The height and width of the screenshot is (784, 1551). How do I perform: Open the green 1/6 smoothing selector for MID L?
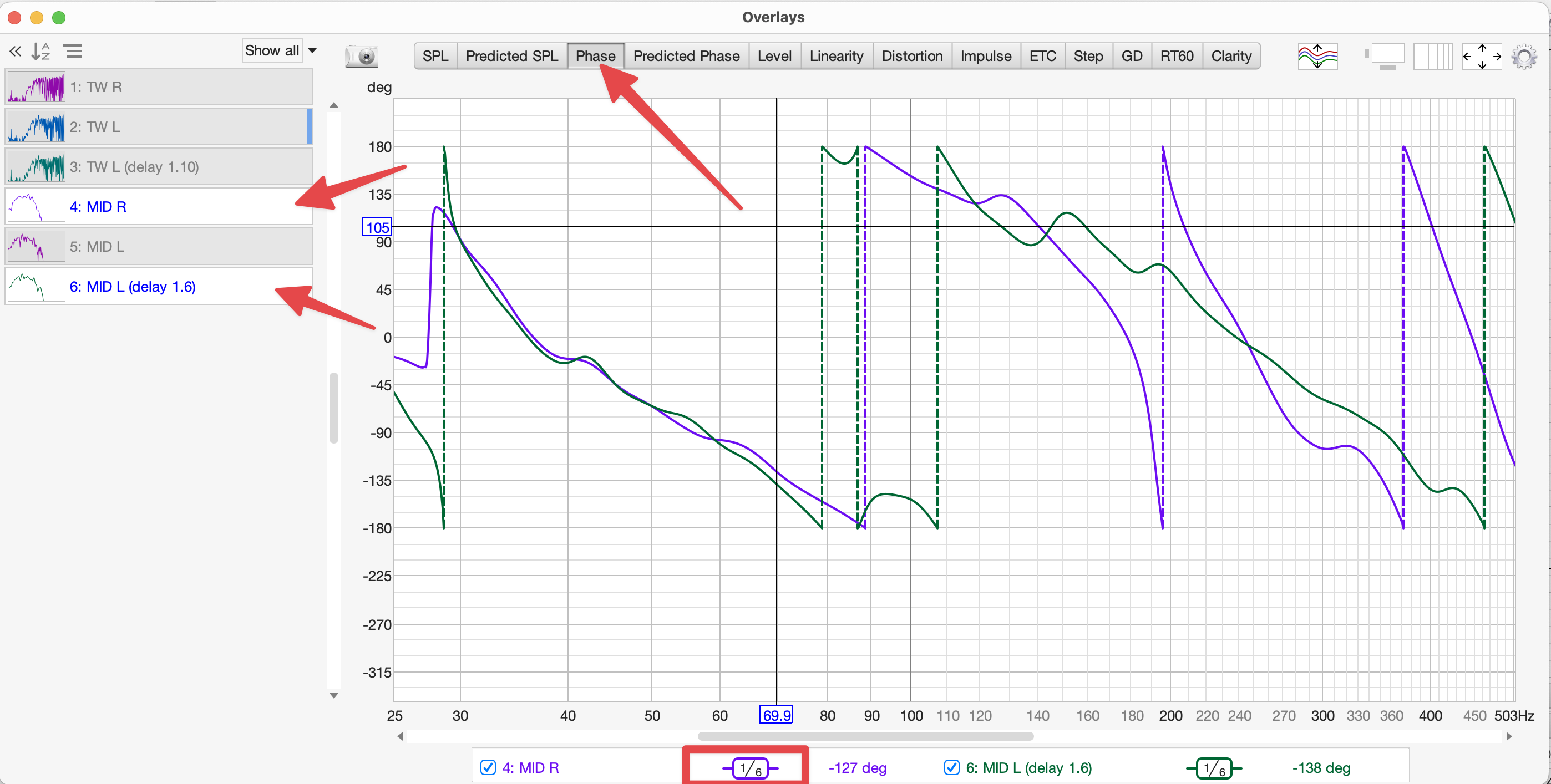pos(1213,768)
